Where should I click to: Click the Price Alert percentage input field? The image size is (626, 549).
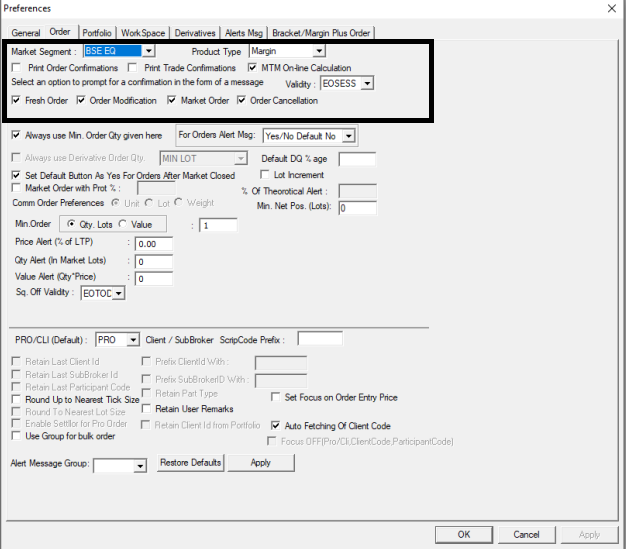(154, 244)
